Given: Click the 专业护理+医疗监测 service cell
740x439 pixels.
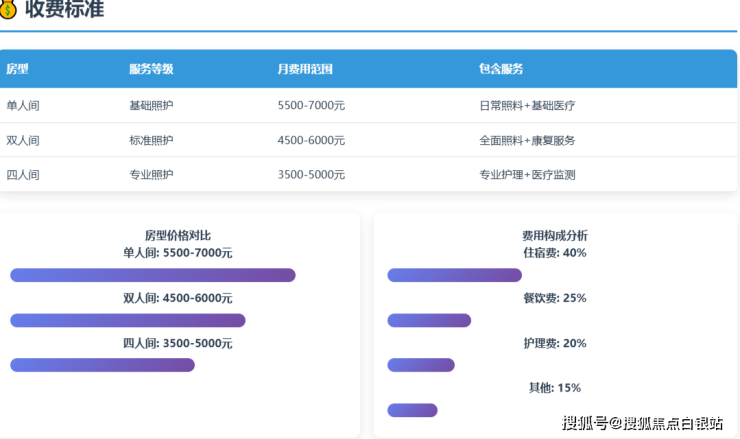Looking at the screenshot, I should point(527,174).
